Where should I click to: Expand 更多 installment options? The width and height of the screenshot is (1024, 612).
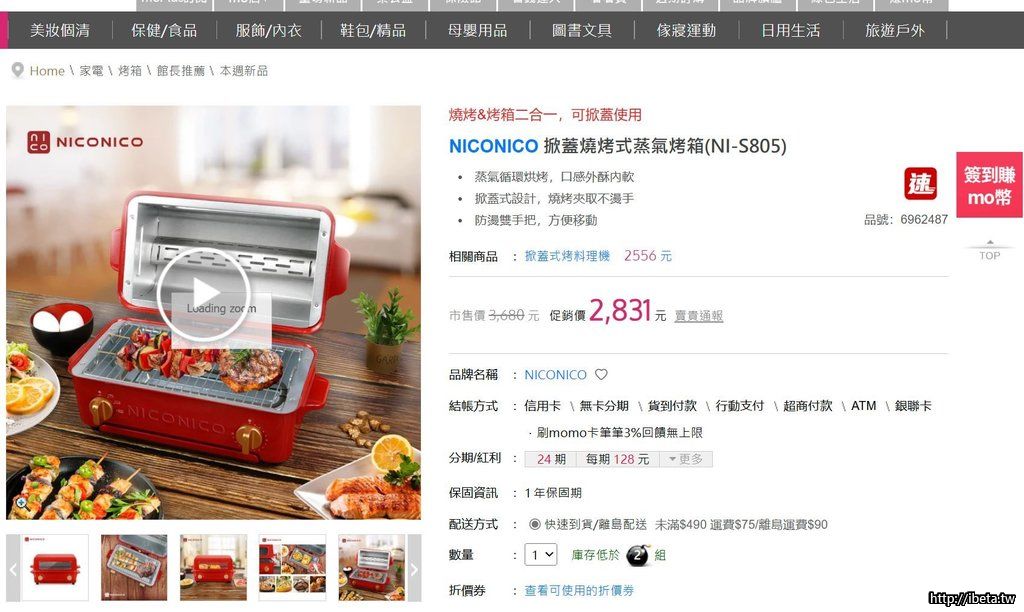(x=686, y=459)
